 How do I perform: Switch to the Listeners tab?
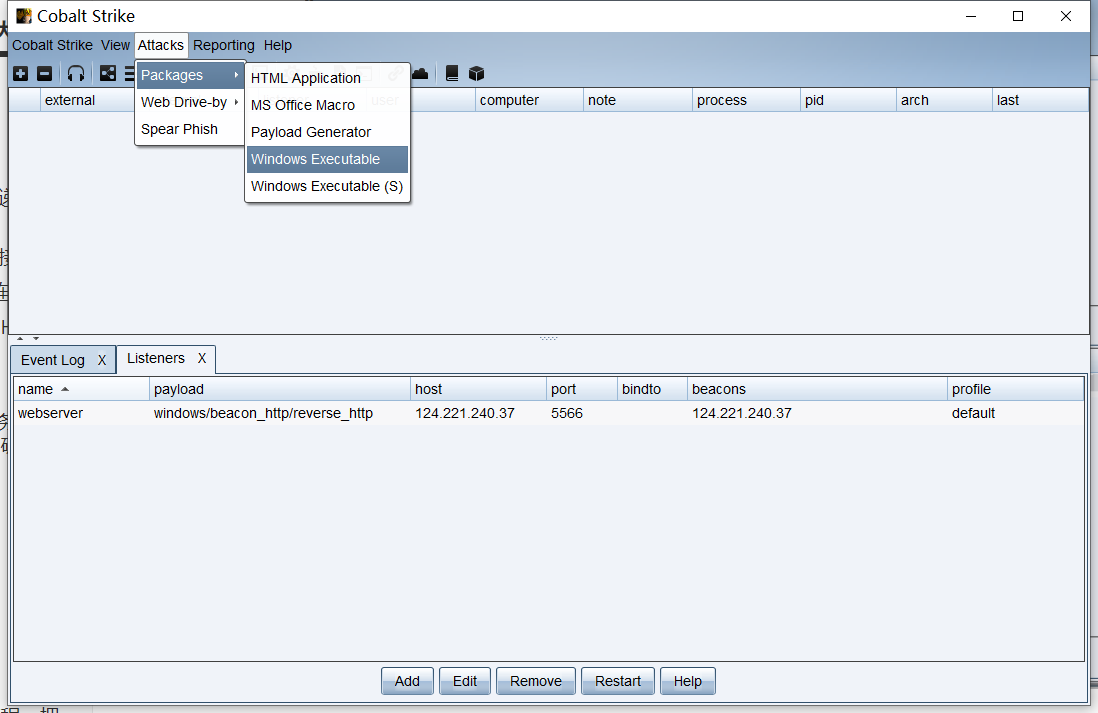click(155, 358)
